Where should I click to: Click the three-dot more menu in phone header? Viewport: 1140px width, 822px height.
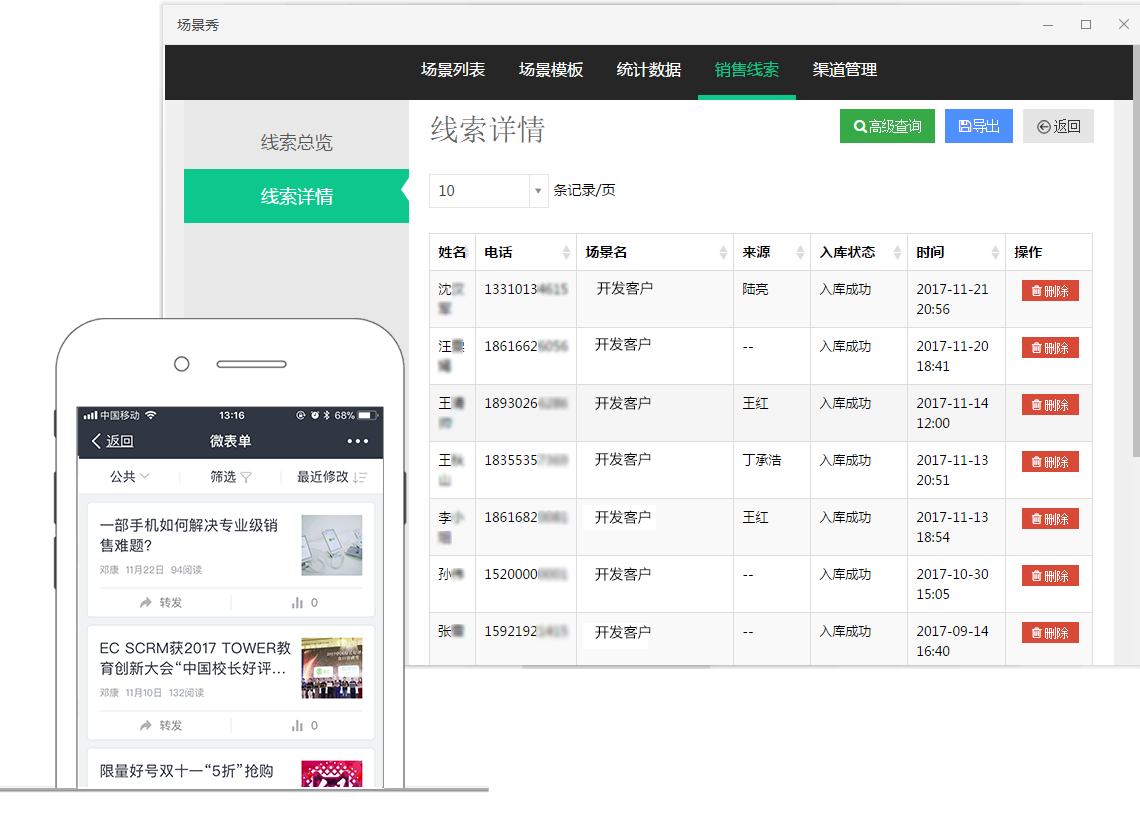[357, 441]
